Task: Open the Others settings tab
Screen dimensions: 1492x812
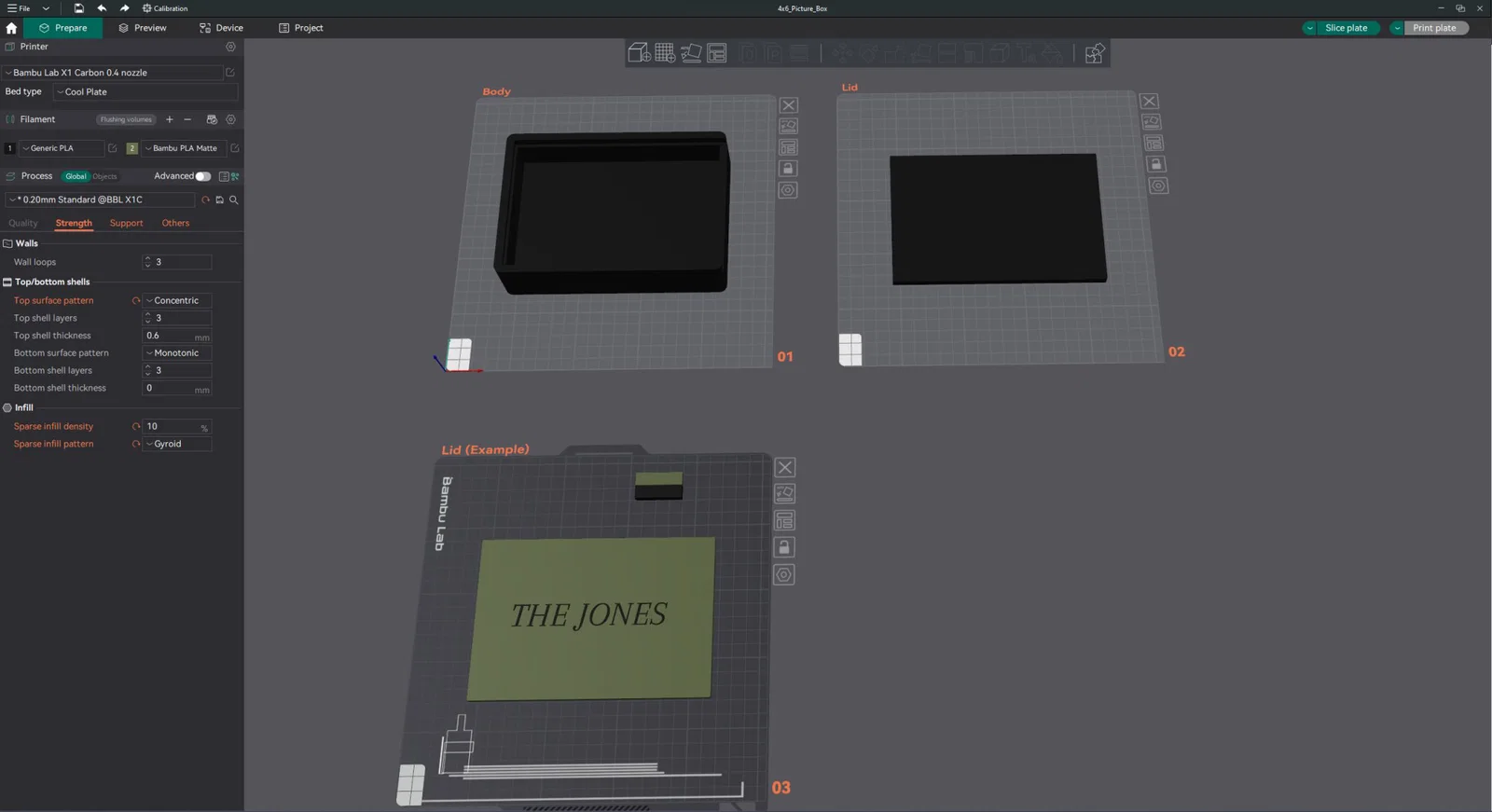Action: coord(175,224)
